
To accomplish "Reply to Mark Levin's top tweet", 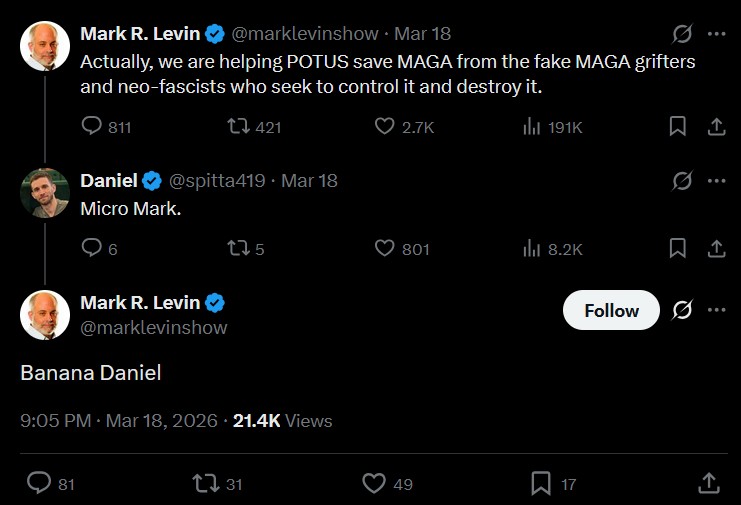I will [92, 126].
